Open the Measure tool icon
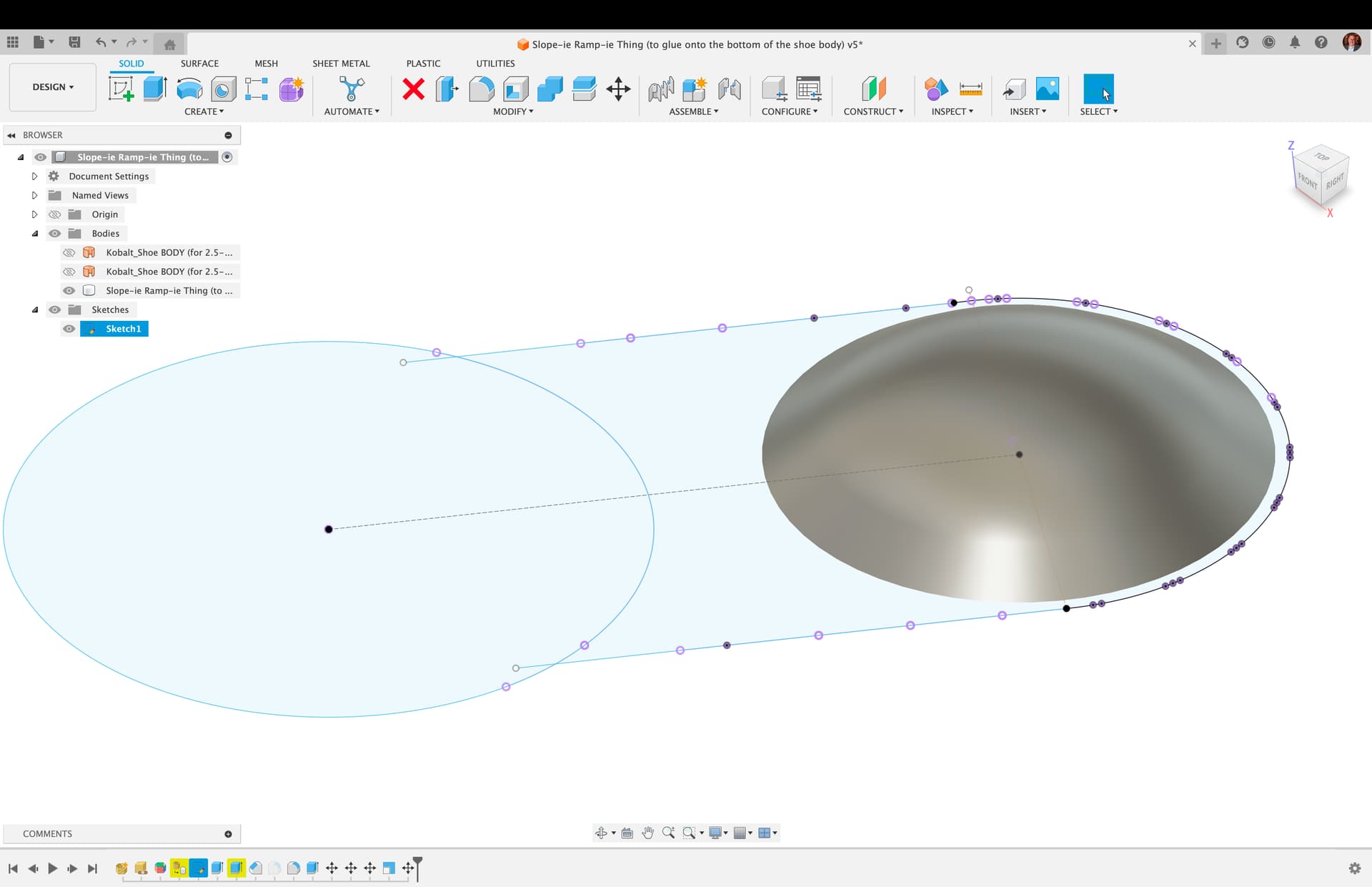The height and width of the screenshot is (887, 1372). pyautogui.click(x=970, y=89)
